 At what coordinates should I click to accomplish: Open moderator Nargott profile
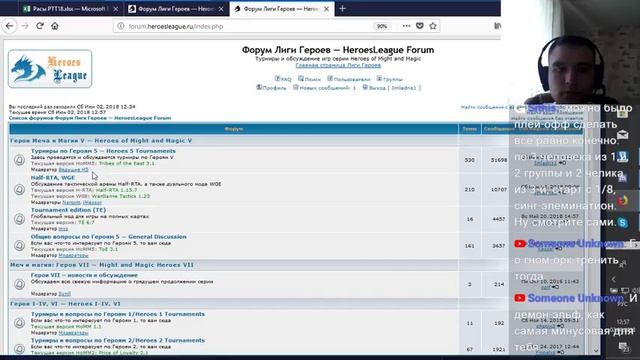[x=71, y=202]
